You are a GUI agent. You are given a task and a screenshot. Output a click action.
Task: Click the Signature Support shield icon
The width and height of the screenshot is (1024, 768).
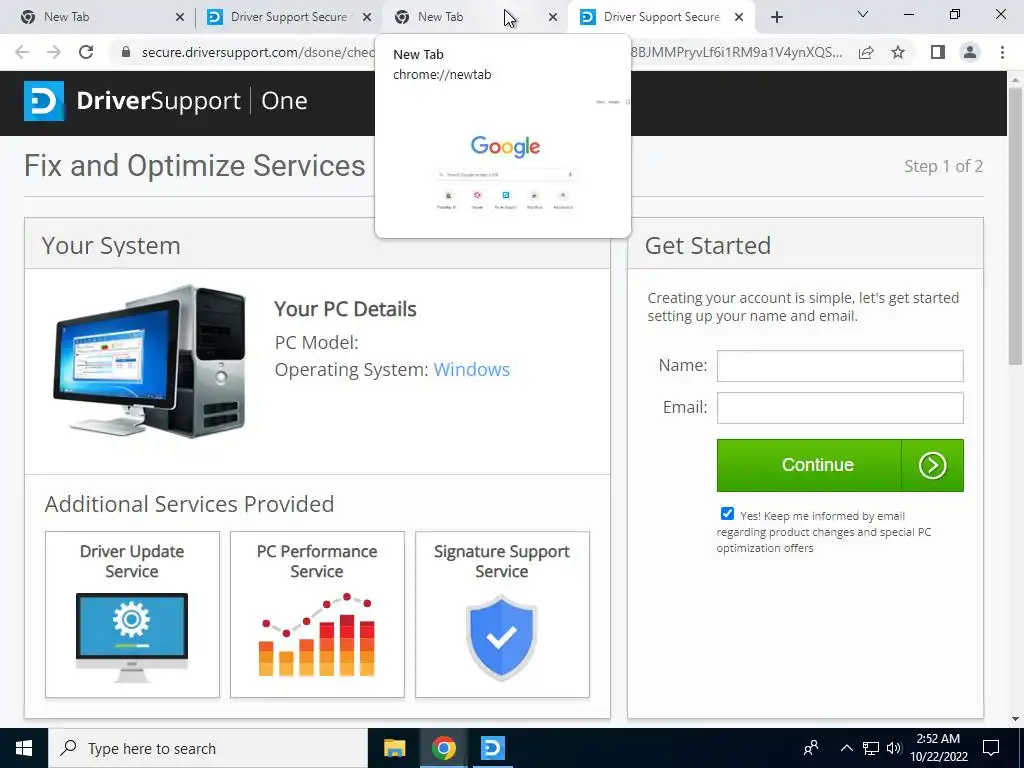(502, 637)
